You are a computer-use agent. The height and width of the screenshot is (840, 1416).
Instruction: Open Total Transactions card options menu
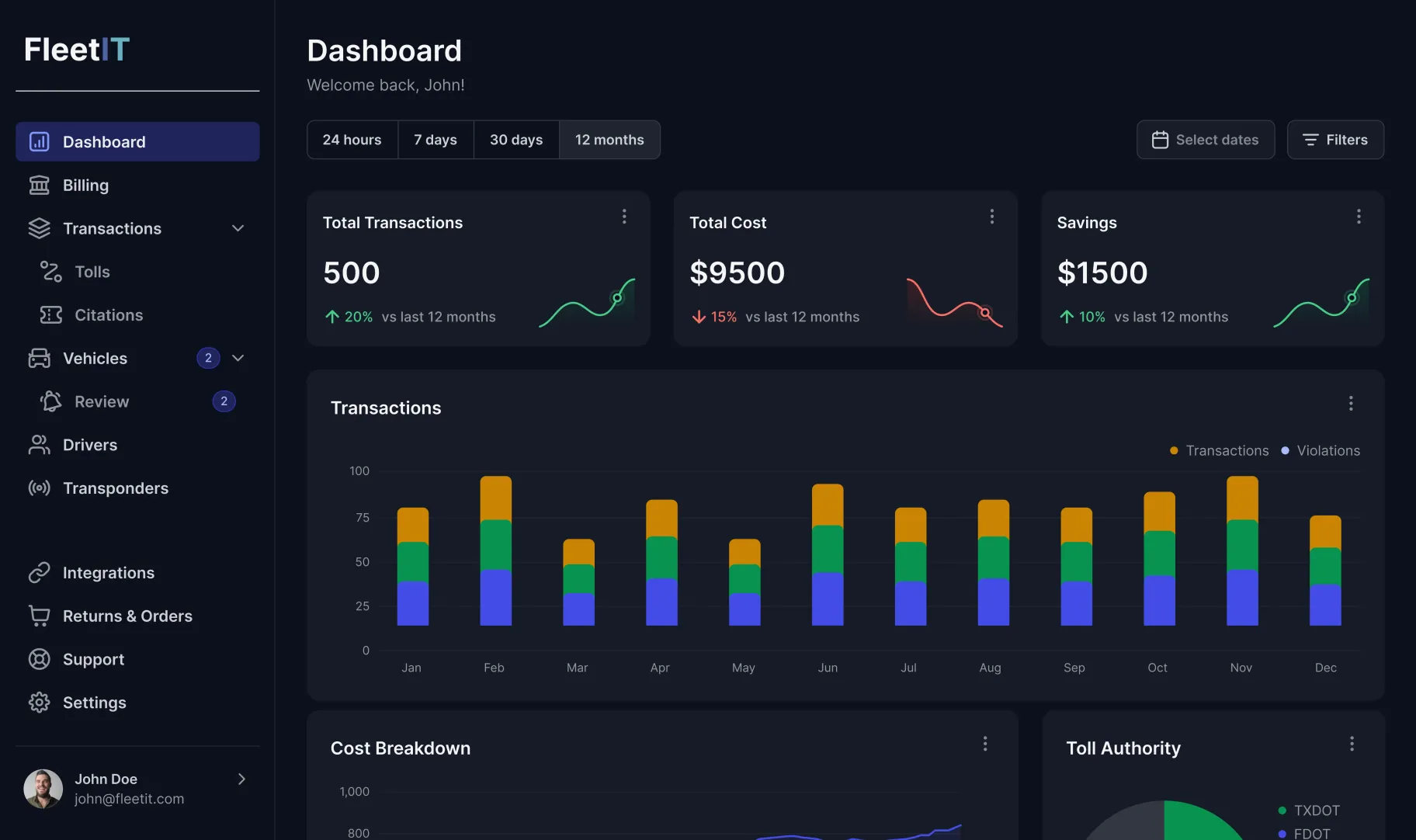click(x=623, y=217)
